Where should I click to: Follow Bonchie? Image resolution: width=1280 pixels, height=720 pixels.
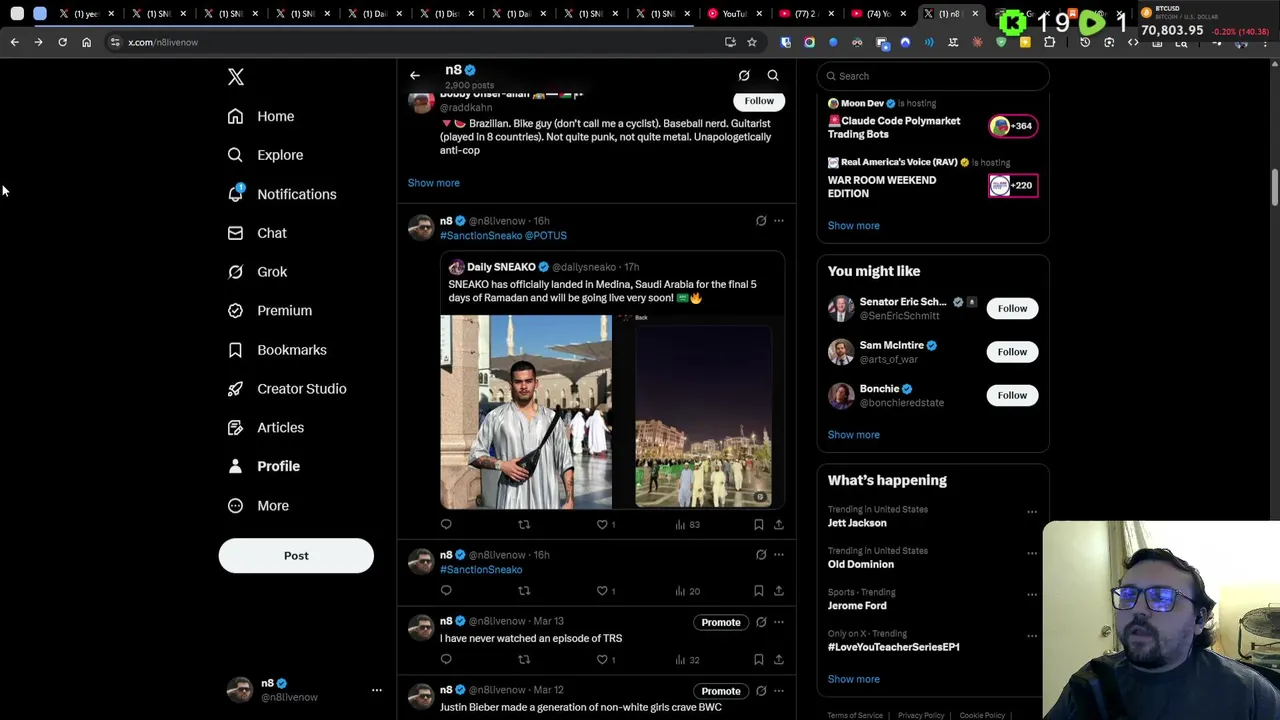1012,395
